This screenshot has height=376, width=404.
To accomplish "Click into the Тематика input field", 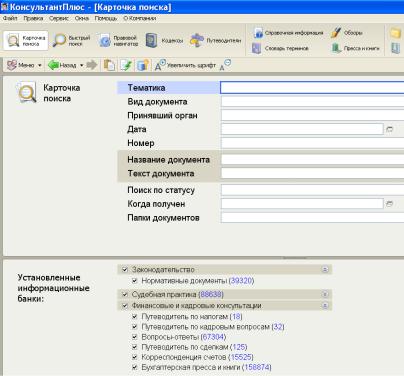I will coord(312,88).
